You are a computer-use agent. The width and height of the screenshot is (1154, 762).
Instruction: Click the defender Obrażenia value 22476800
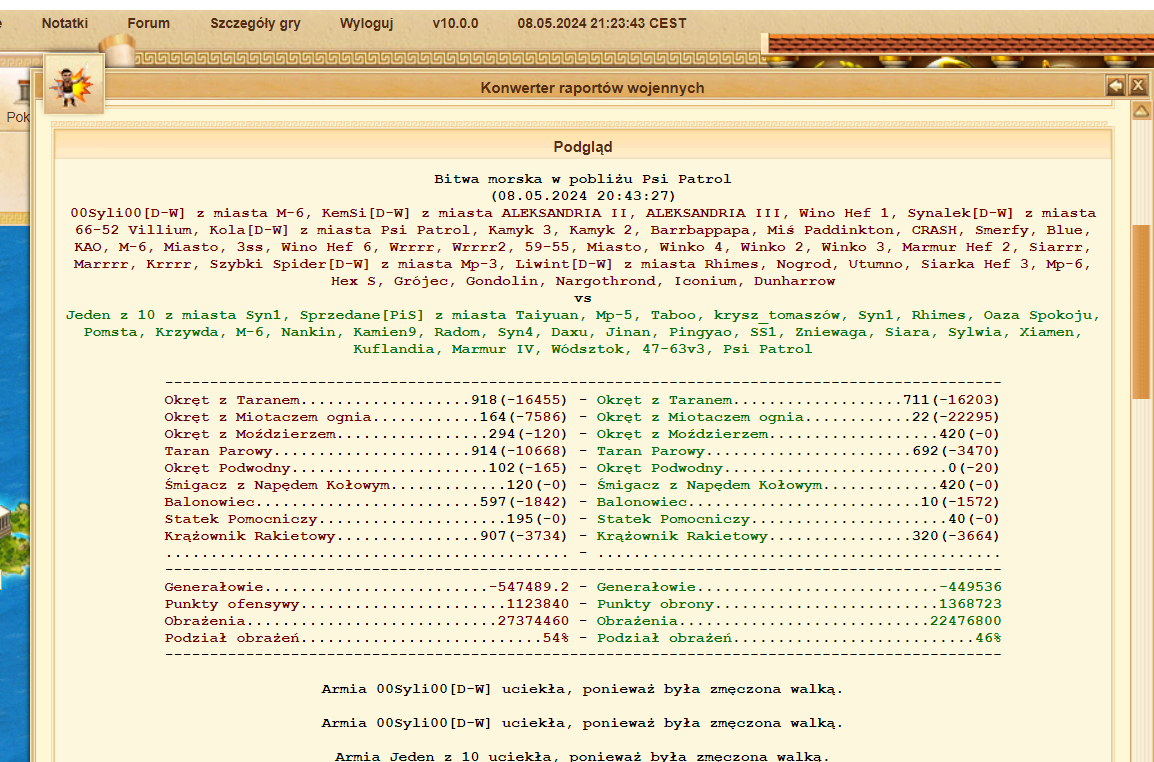[x=966, y=621]
